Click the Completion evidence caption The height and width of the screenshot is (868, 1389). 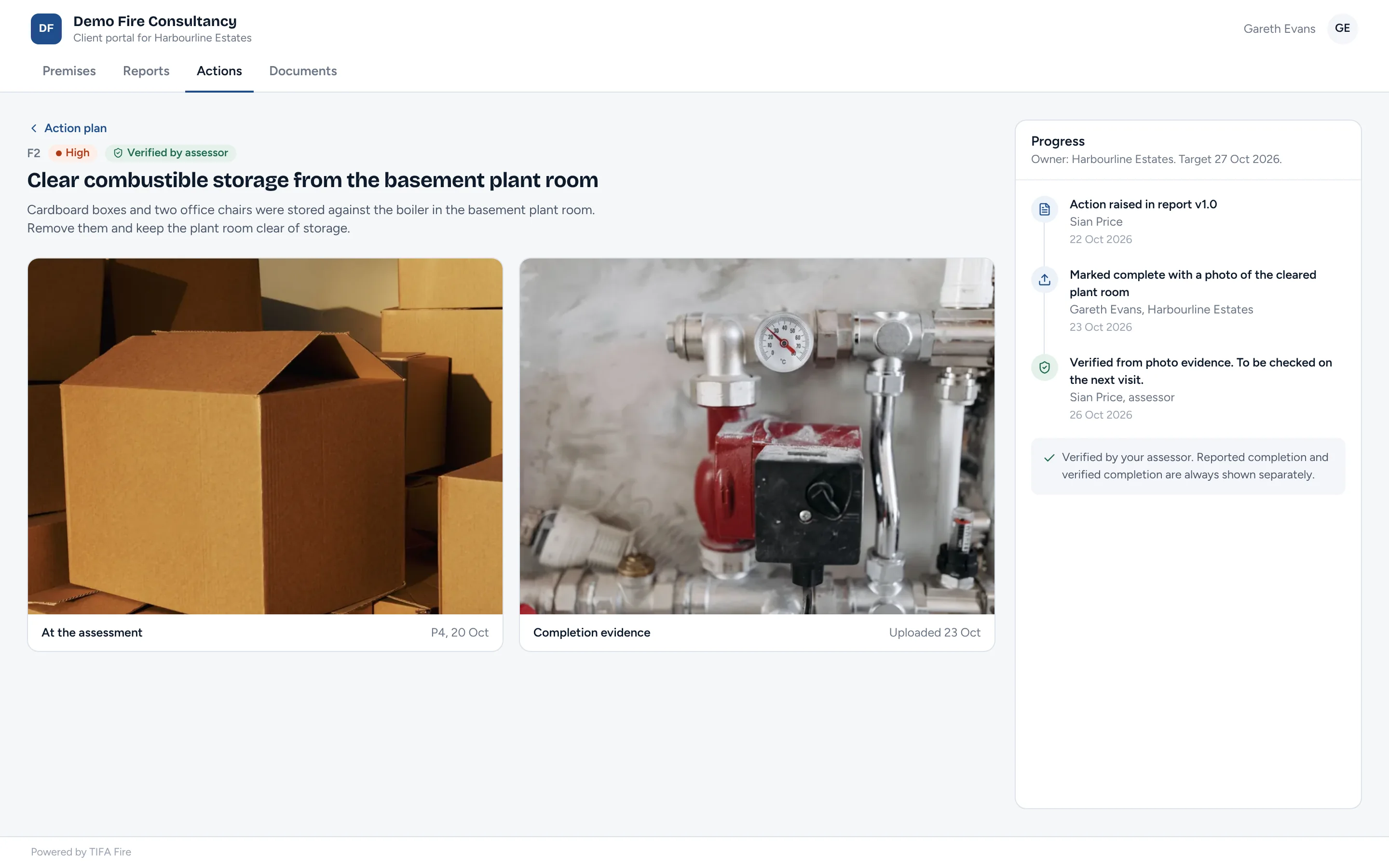click(x=592, y=633)
